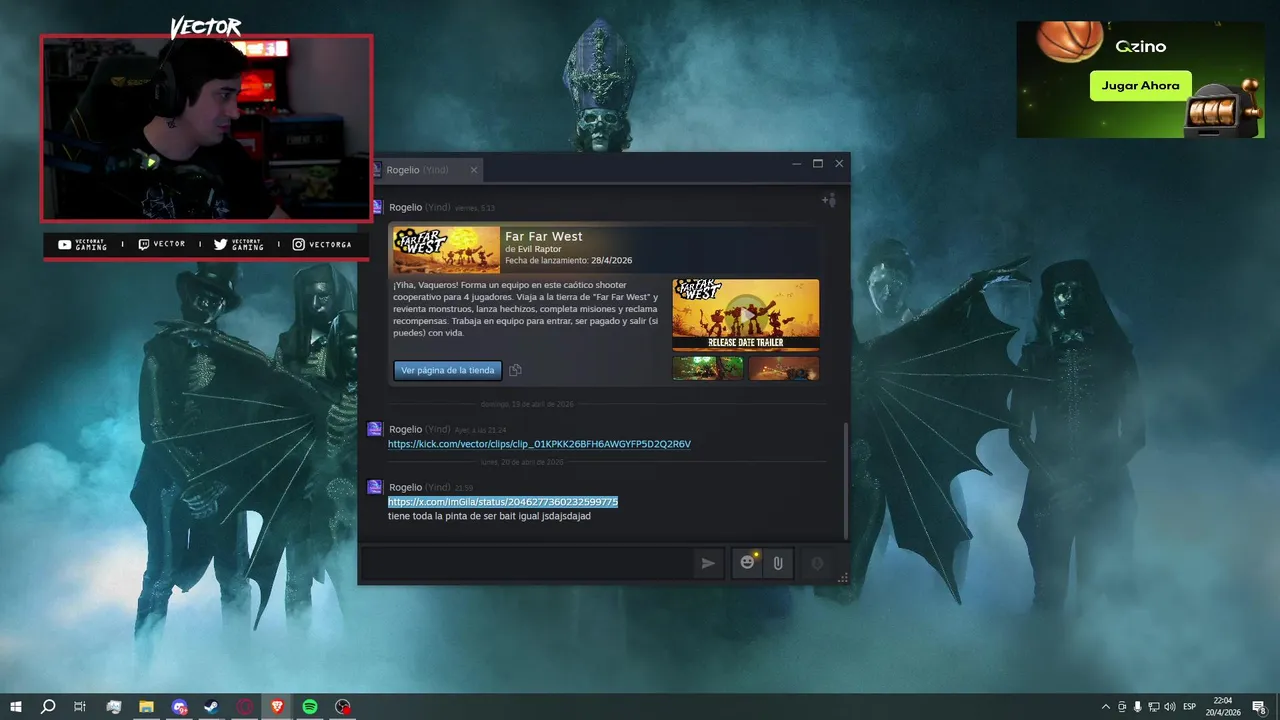Start voice chat with the microphone
This screenshot has width=1280, height=720.
point(817,563)
